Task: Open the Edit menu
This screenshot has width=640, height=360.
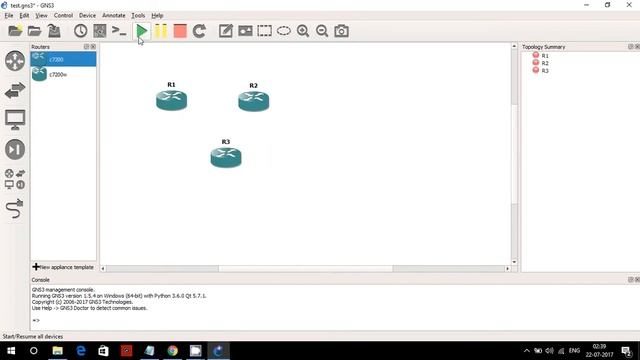Action: pos(24,16)
